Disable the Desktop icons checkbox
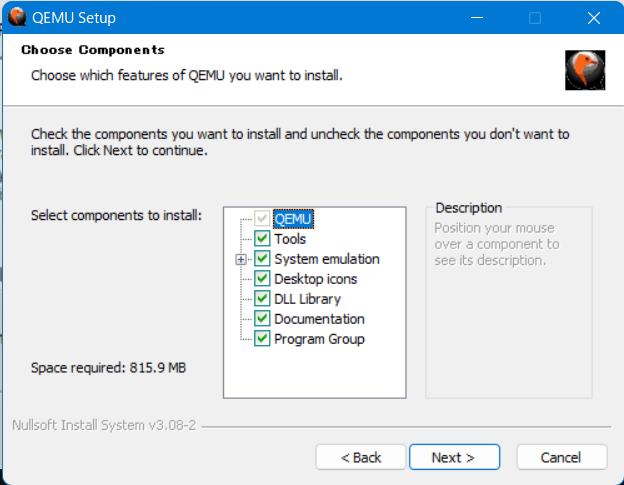The image size is (624, 485). coord(262,279)
